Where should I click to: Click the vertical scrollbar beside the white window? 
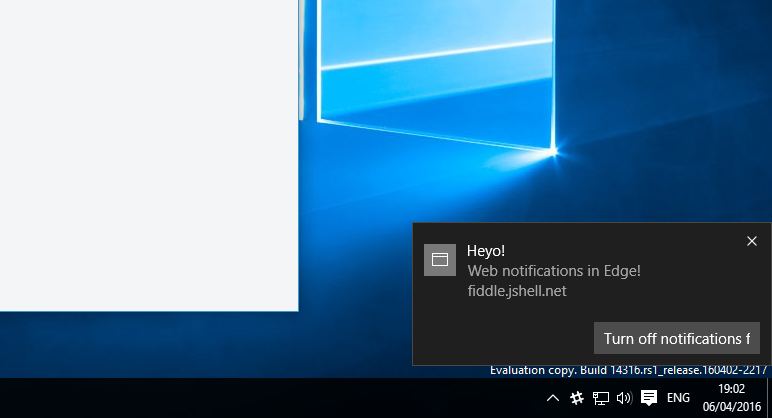tap(301, 60)
